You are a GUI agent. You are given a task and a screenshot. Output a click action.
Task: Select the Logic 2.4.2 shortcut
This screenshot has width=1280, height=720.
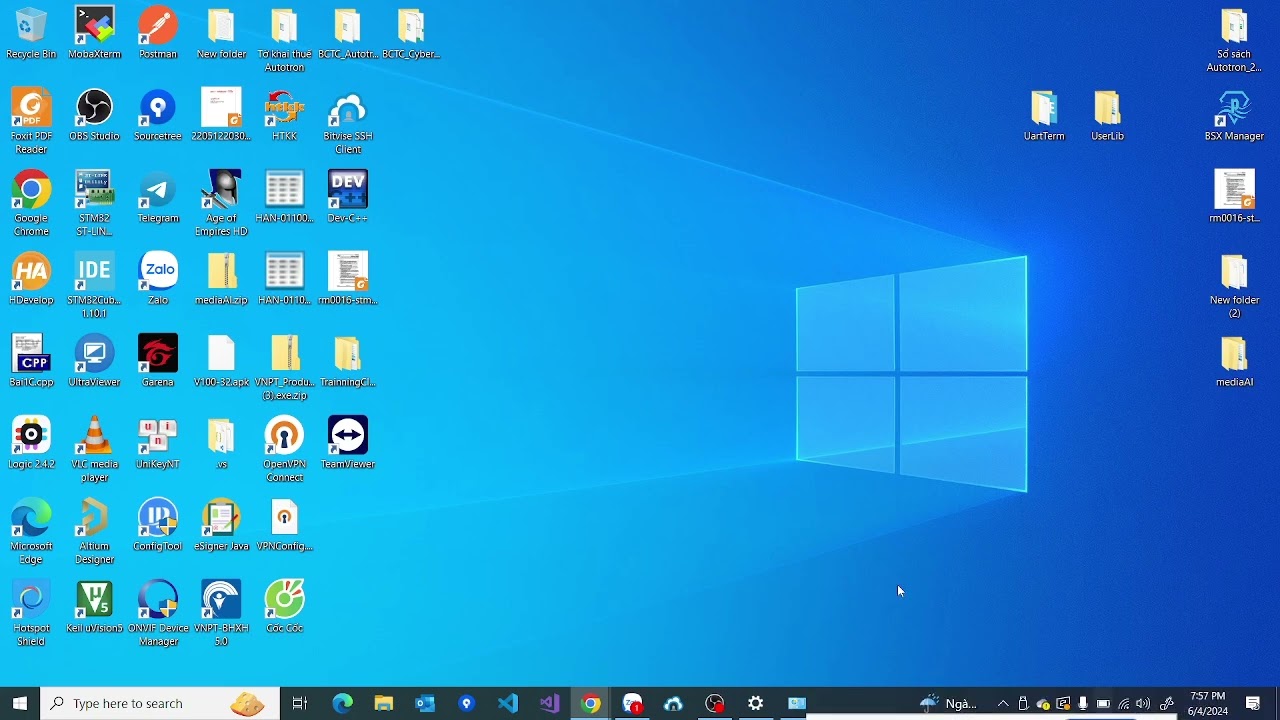tap(31, 443)
